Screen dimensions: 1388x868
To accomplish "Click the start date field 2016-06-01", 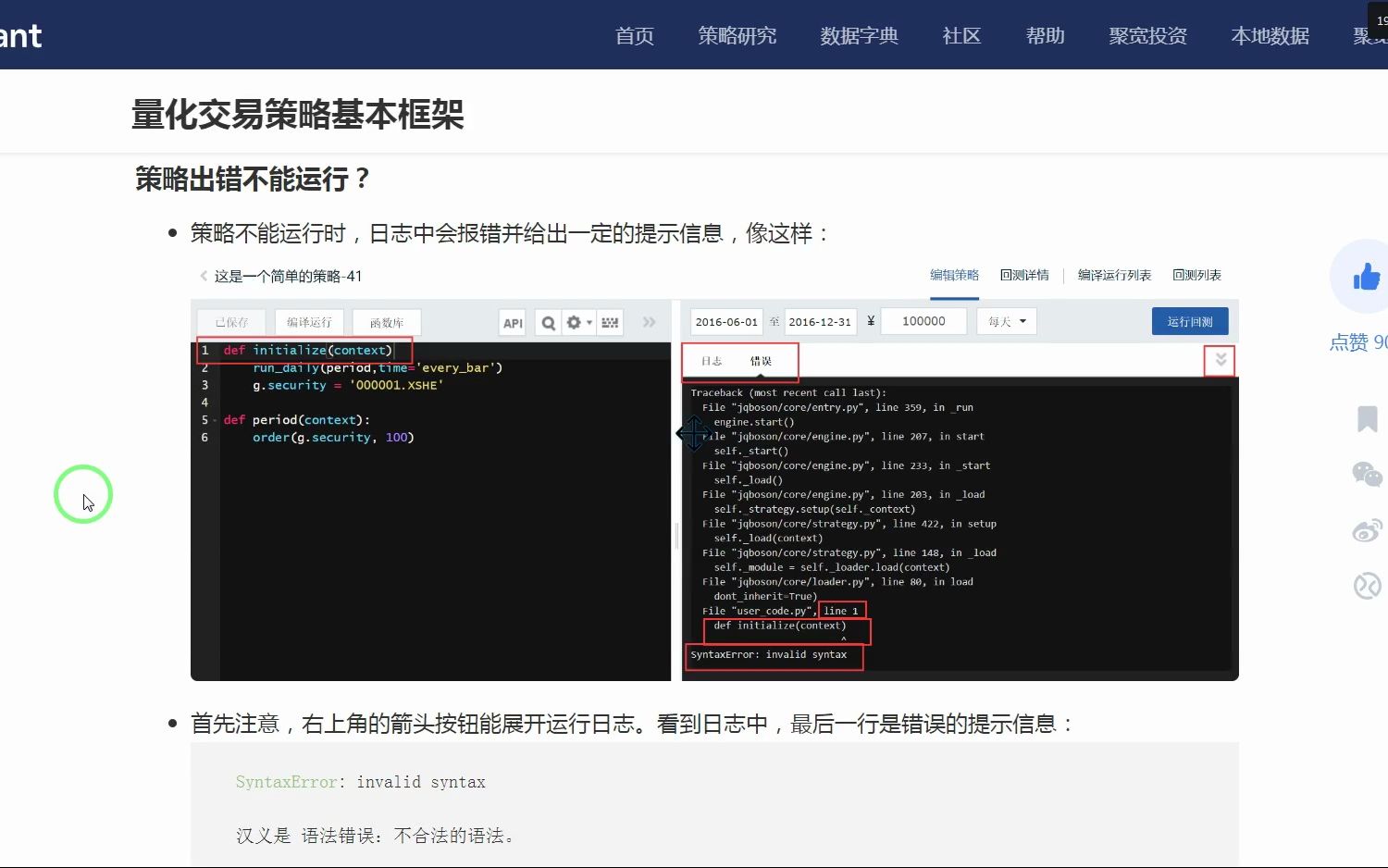I will click(726, 321).
